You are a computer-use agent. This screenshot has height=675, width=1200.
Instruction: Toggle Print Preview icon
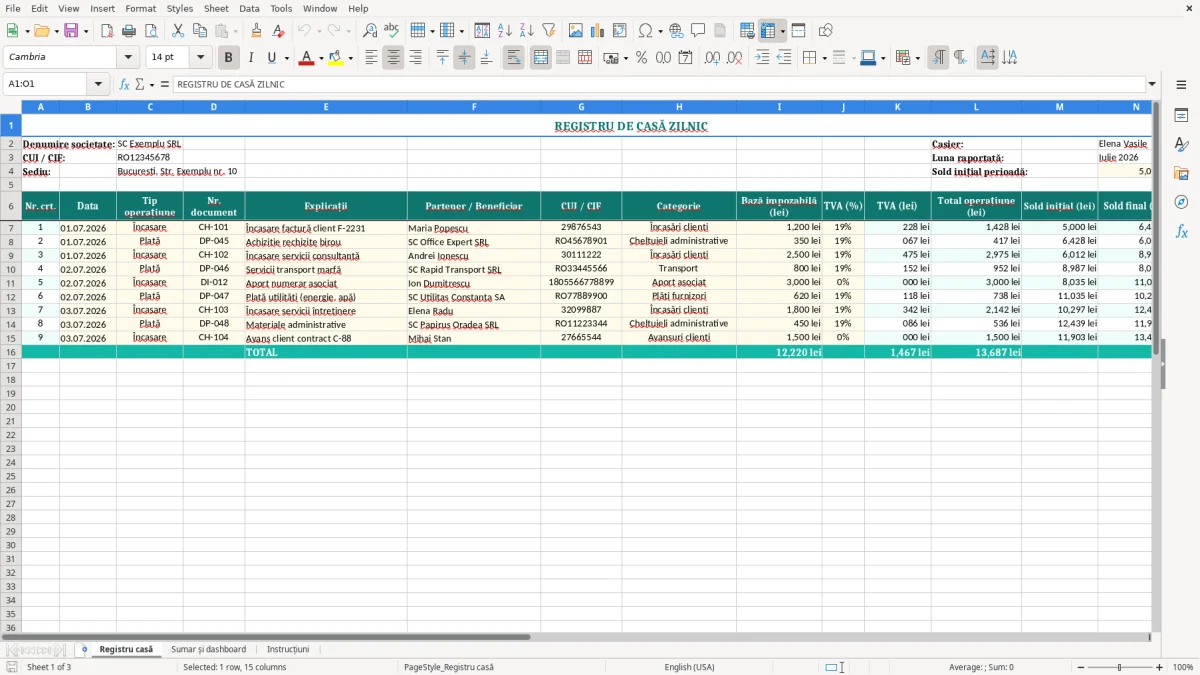(x=152, y=31)
